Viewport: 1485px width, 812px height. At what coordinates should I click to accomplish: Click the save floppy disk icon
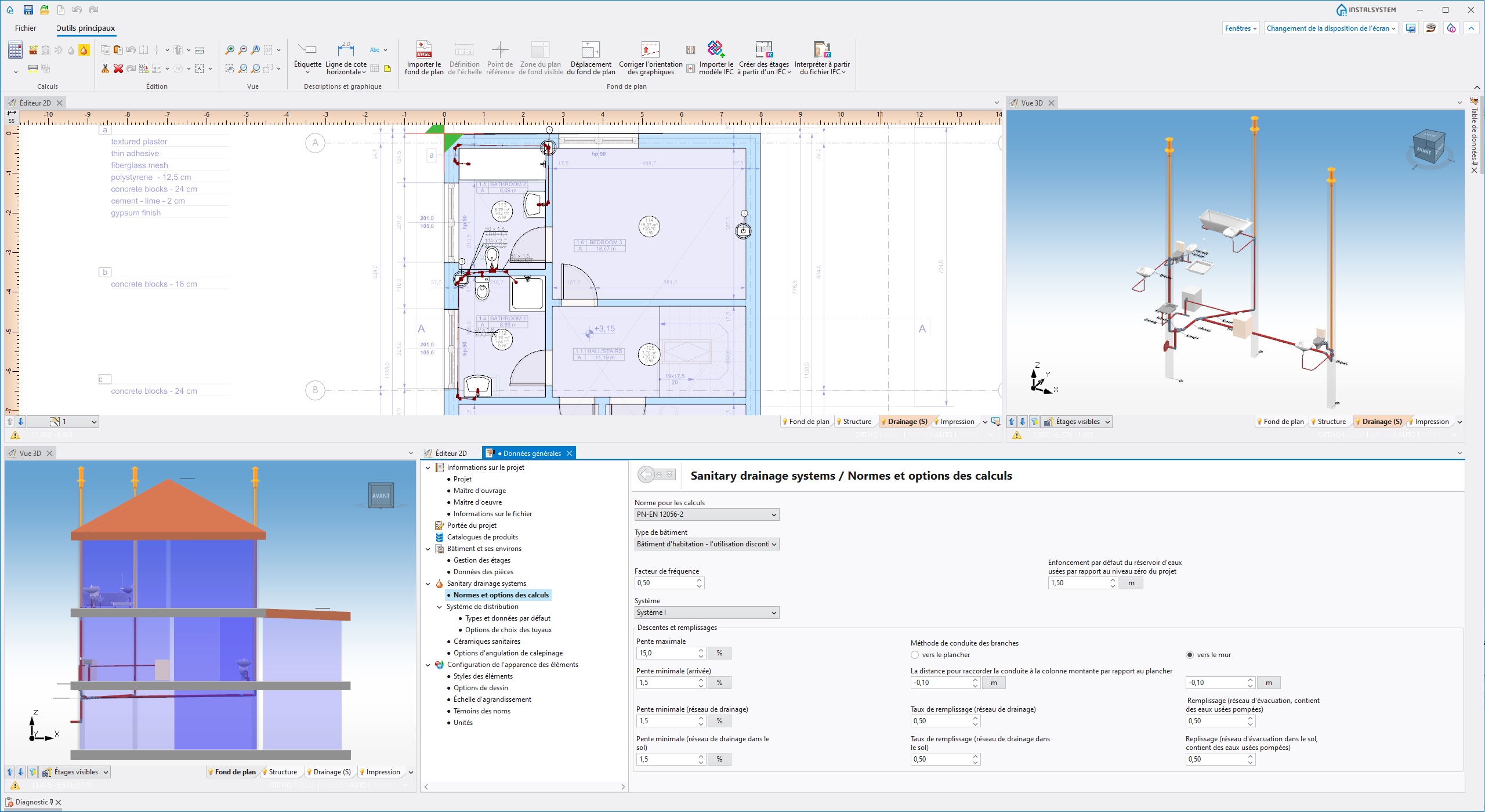28,10
